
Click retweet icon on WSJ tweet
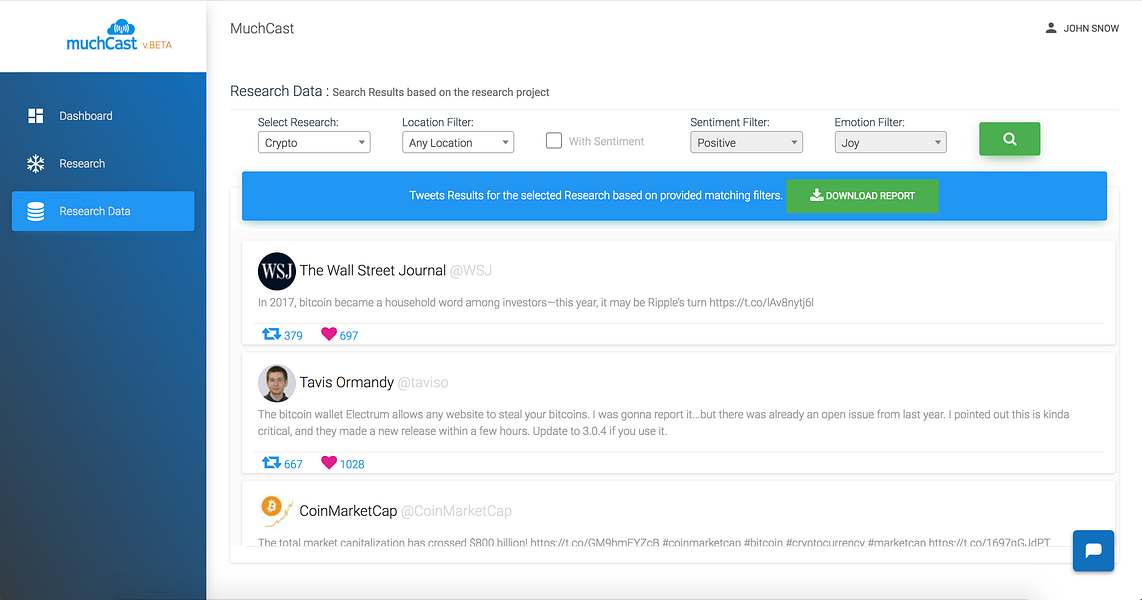click(x=271, y=334)
